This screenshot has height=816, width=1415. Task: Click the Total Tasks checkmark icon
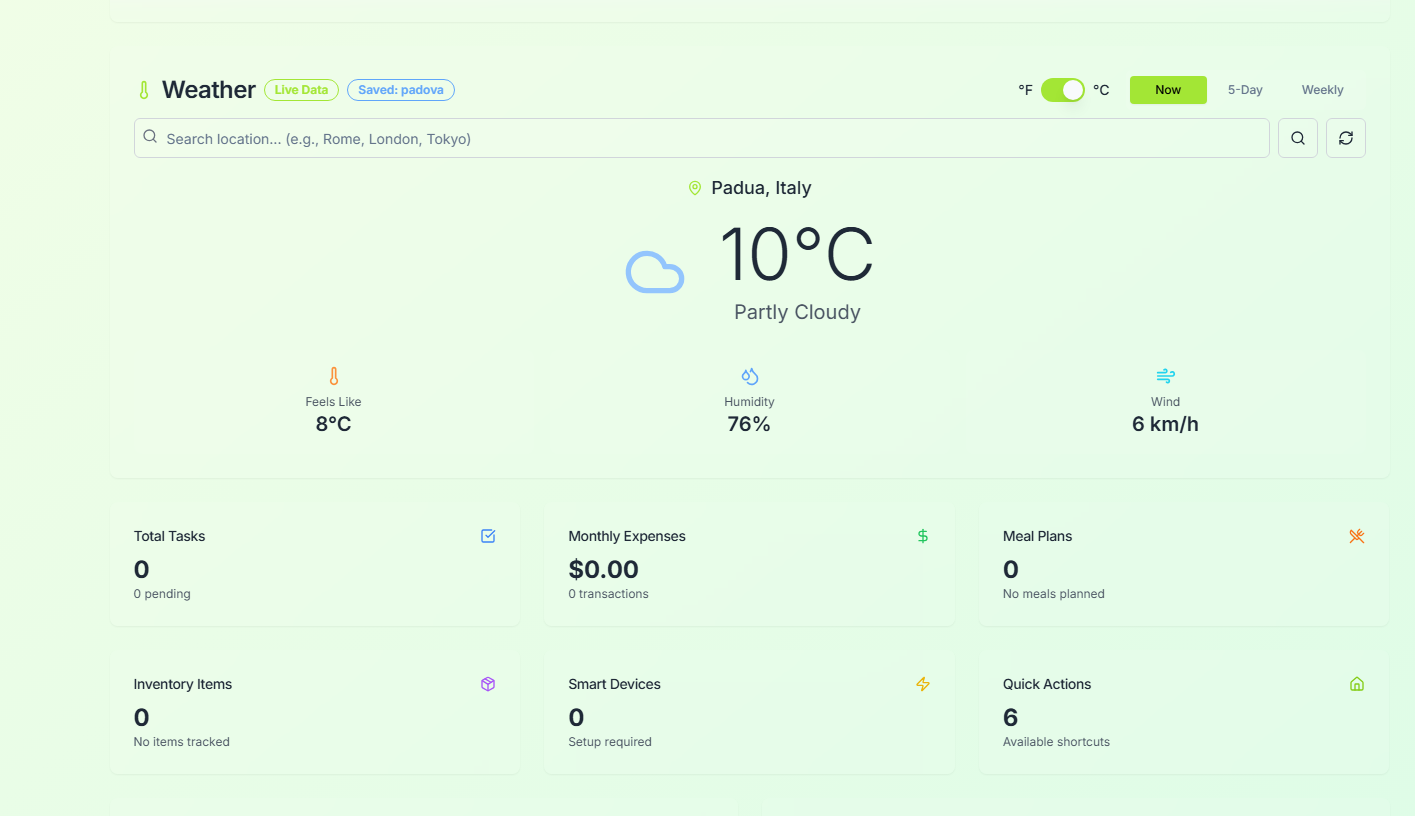pyautogui.click(x=488, y=536)
